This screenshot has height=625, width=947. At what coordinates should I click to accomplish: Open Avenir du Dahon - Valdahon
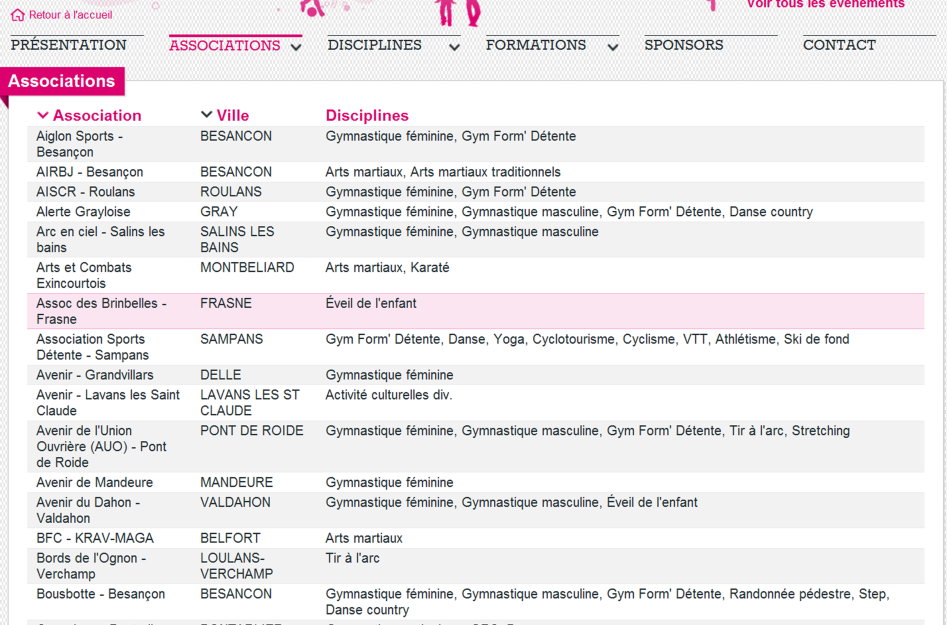(88, 510)
